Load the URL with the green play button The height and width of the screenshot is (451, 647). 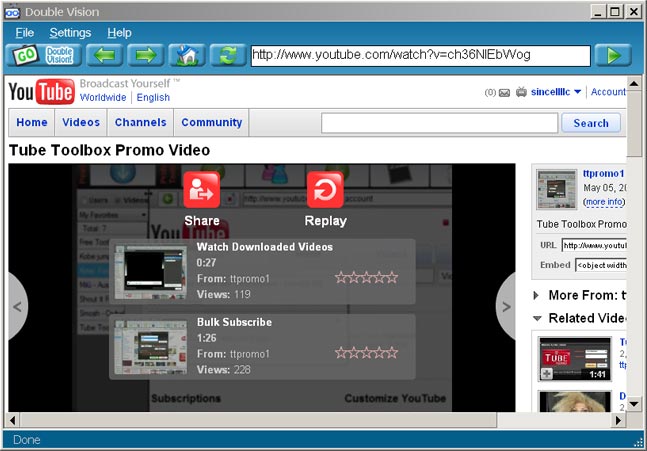tap(613, 55)
